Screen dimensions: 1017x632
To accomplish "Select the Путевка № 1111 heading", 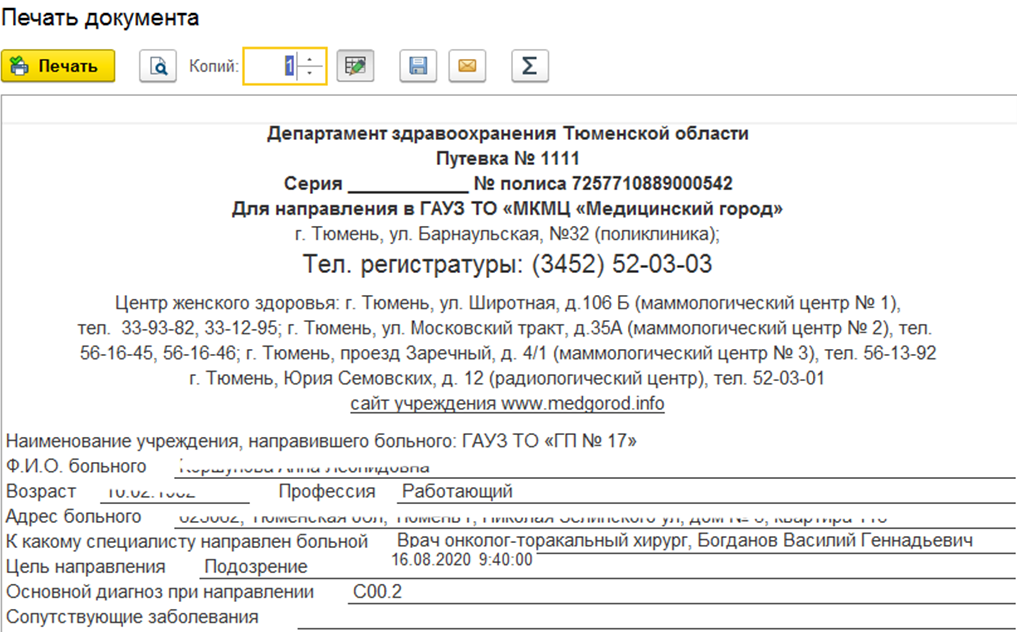I will [507, 158].
